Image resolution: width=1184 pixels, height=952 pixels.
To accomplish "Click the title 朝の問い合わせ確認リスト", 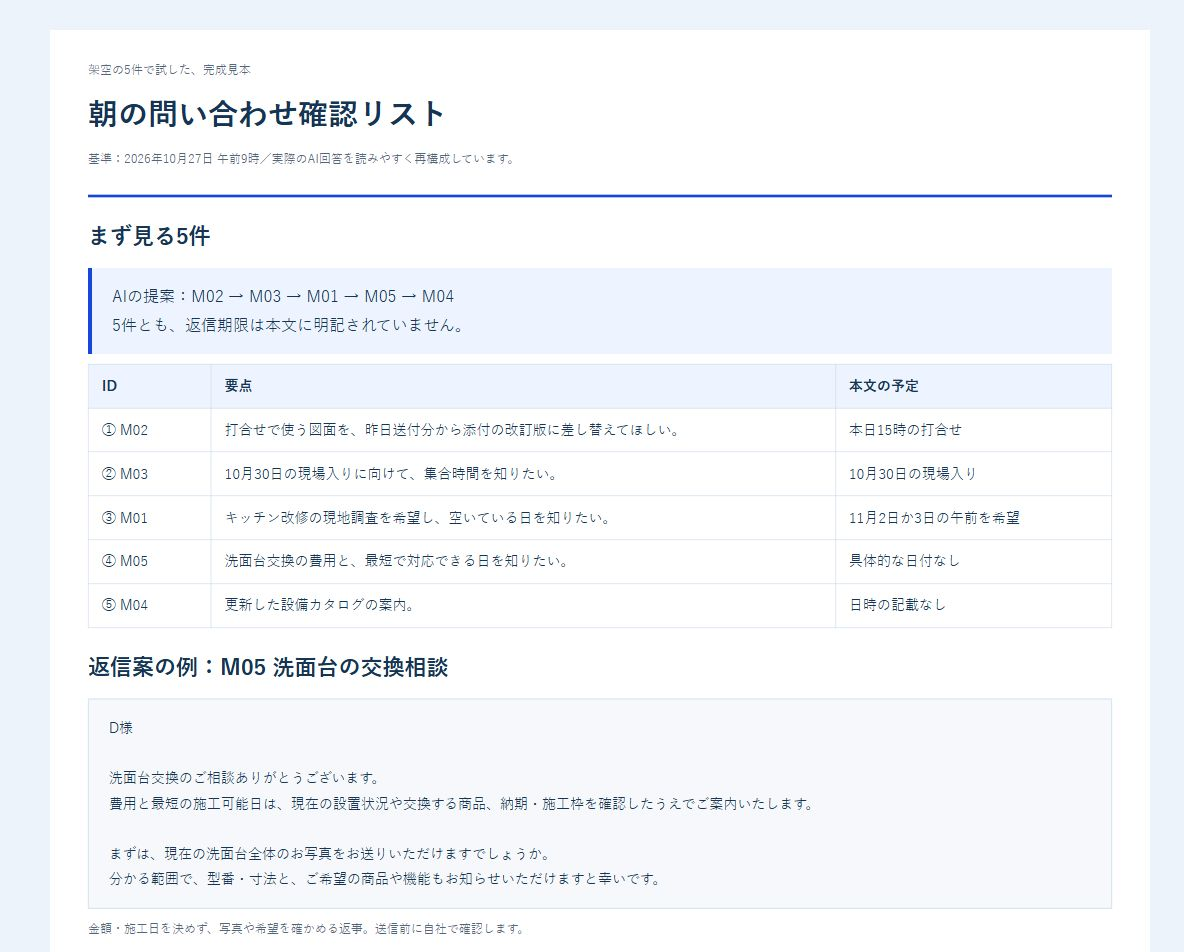I will 267,114.
